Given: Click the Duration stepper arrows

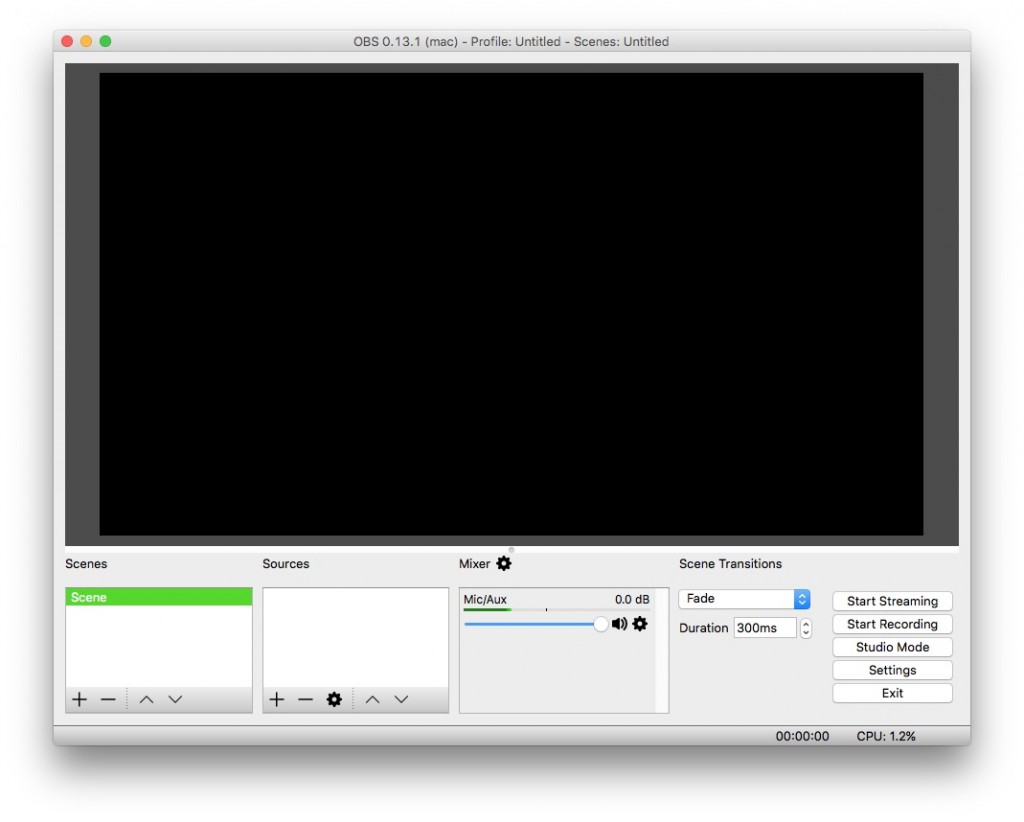Looking at the screenshot, I should click(x=806, y=628).
